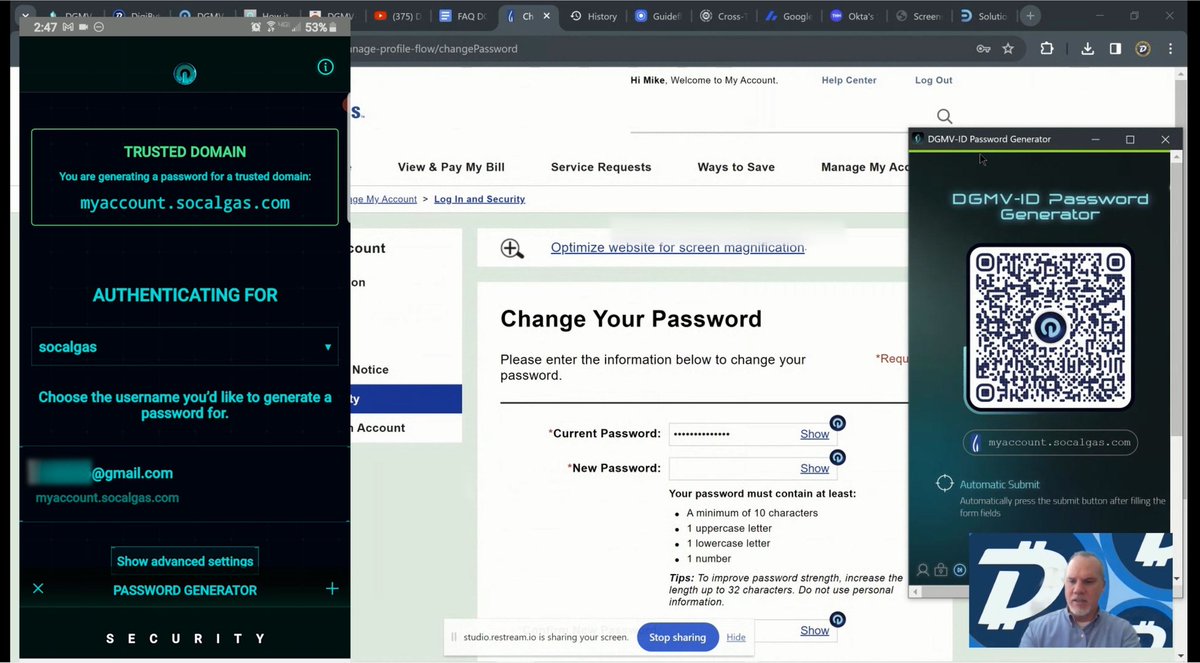
Task: Click Stop sharing button
Action: coord(677,637)
